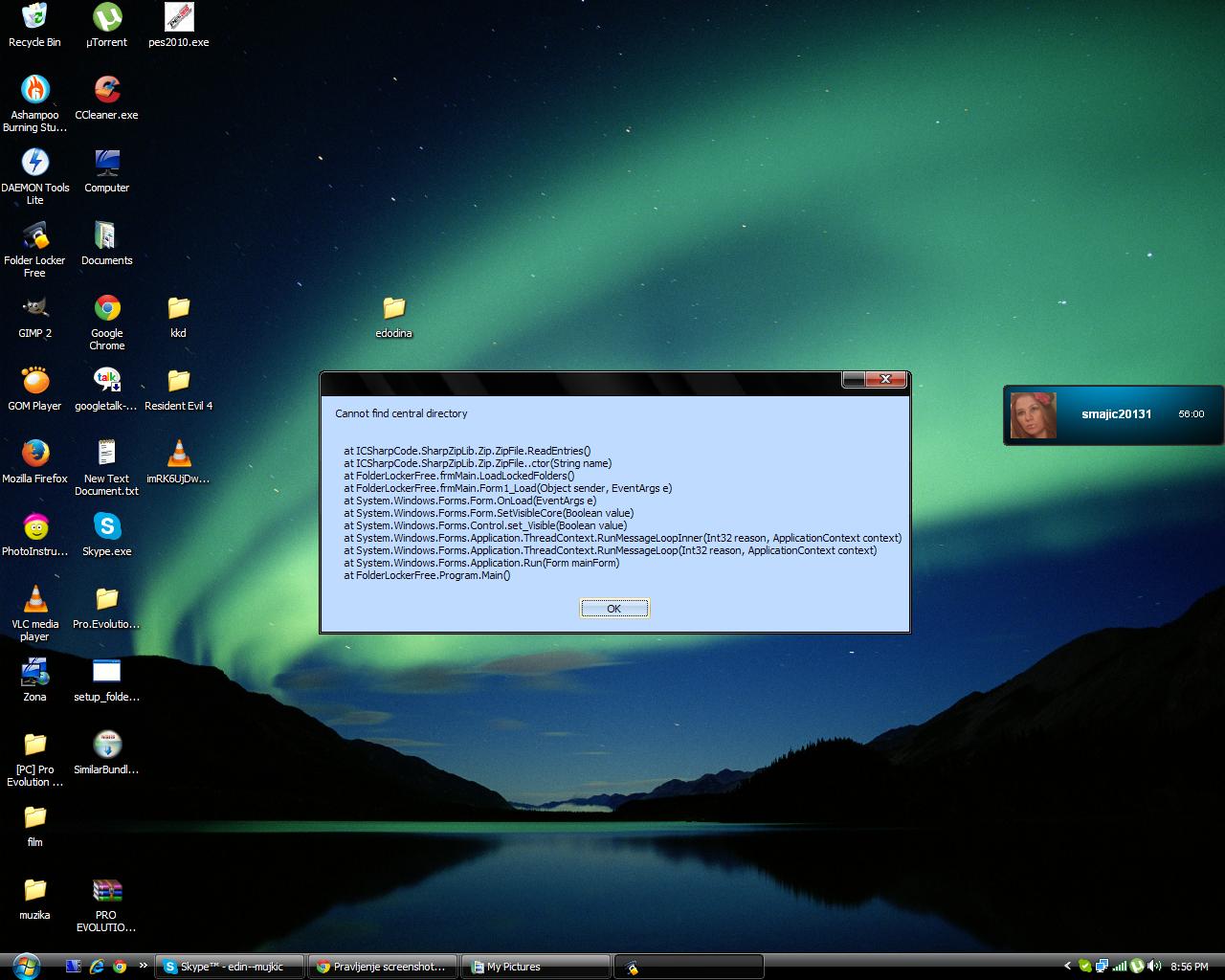Click the 'FolderLockerFree.frmMain.LoadLockedFolders()' stack line
This screenshot has height=980, width=1225.
click(459, 476)
